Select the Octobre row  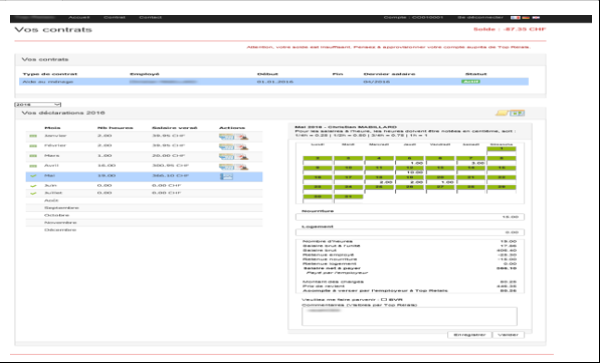[144, 215]
